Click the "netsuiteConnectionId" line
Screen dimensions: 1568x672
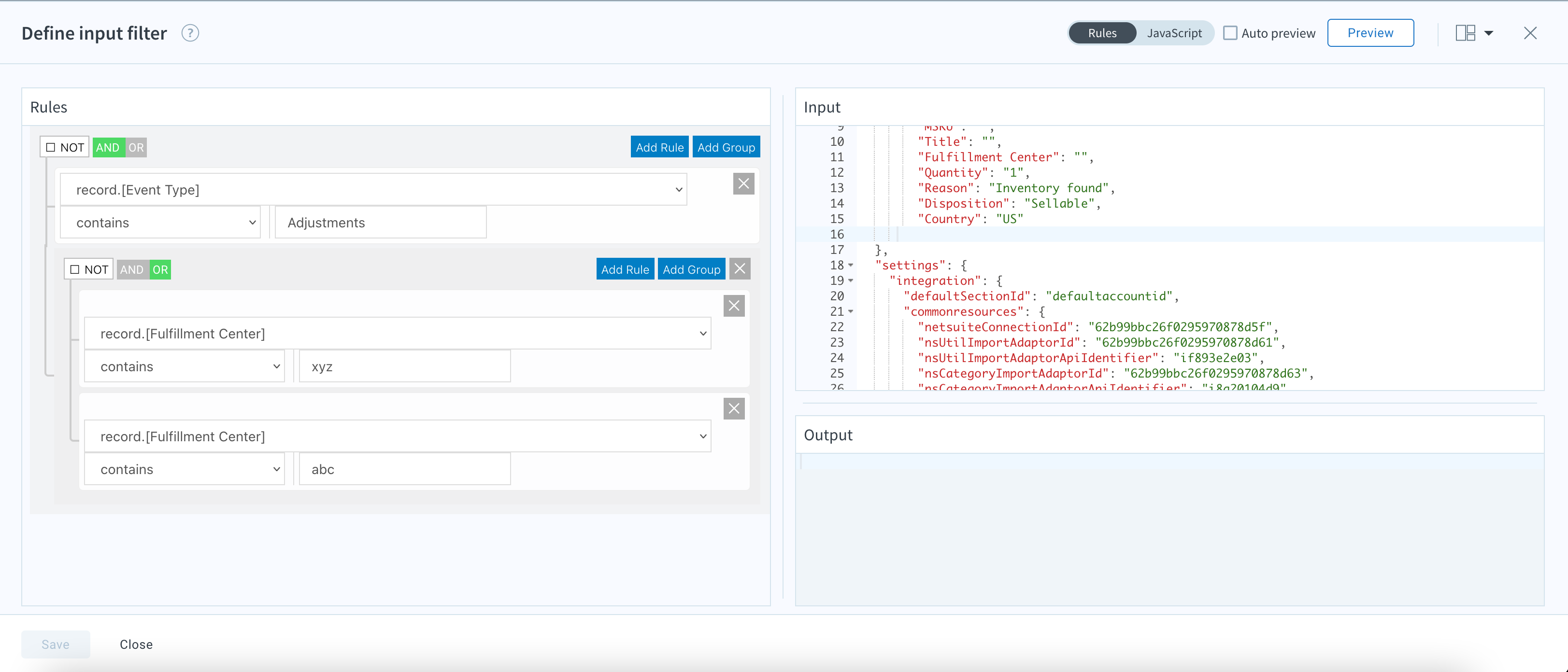pos(1098,326)
